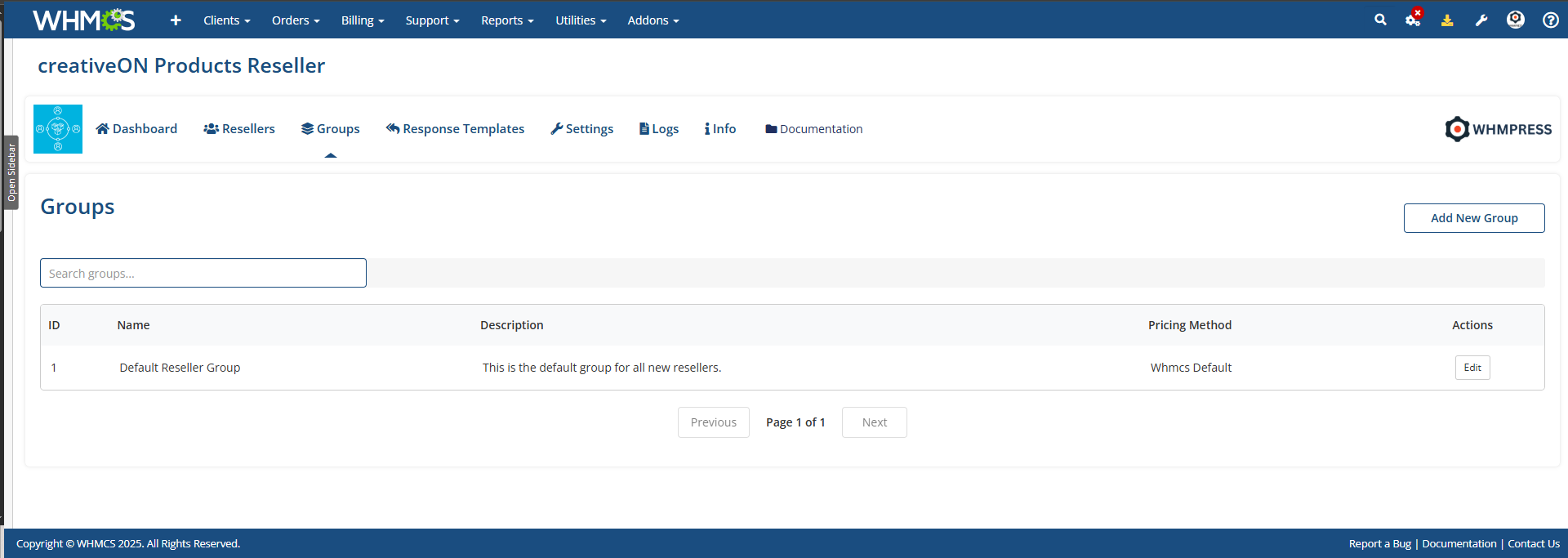Click the search magnifier icon in header
Image resolution: width=1568 pixels, height=558 pixels.
pyautogui.click(x=1380, y=20)
